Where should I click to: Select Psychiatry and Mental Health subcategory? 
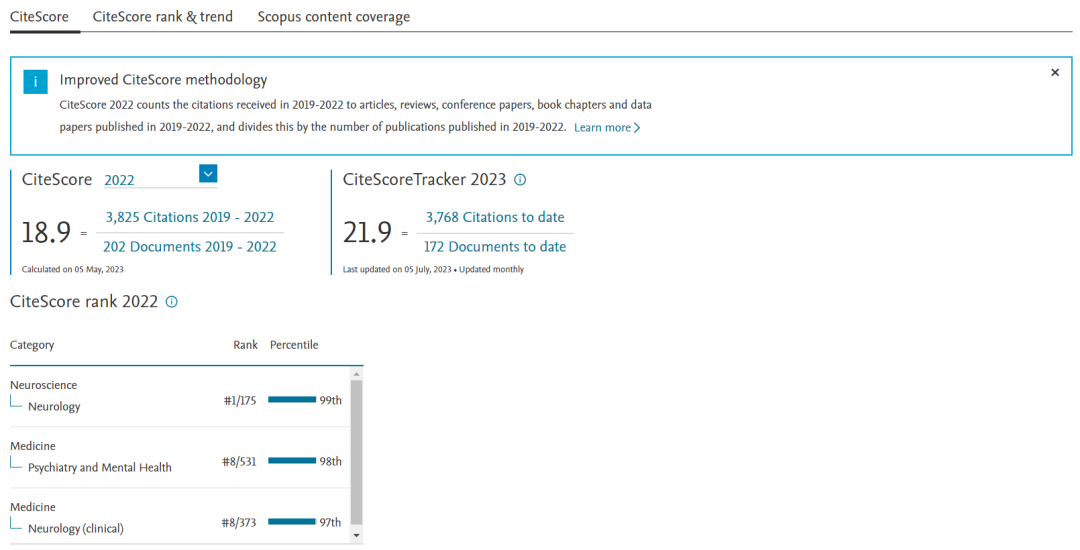100,467
